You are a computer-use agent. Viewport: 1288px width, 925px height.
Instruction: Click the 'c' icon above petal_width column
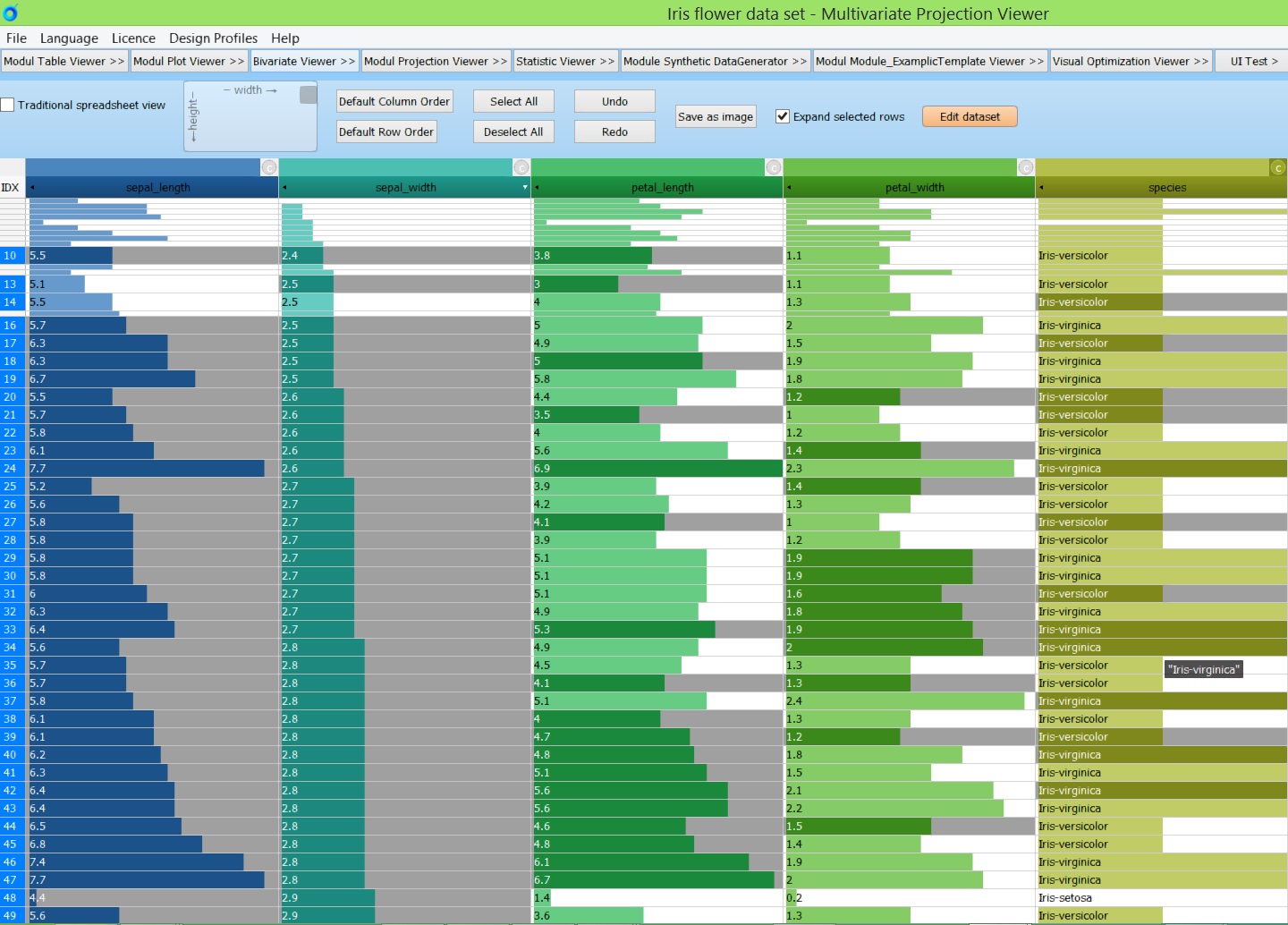1026,168
